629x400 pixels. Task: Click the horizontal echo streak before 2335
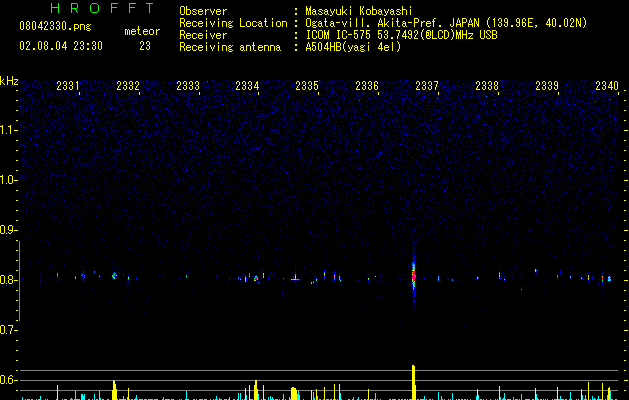coord(295,279)
